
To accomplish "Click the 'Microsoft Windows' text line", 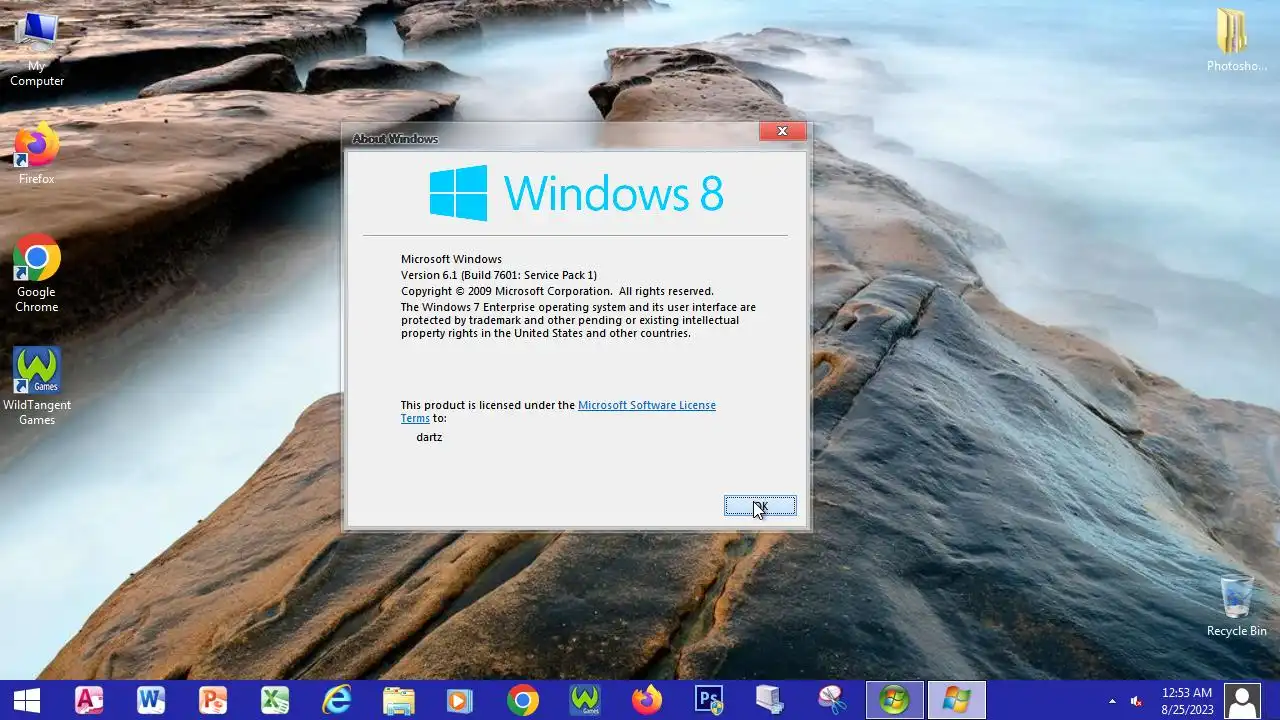I will pyautogui.click(x=451, y=259).
